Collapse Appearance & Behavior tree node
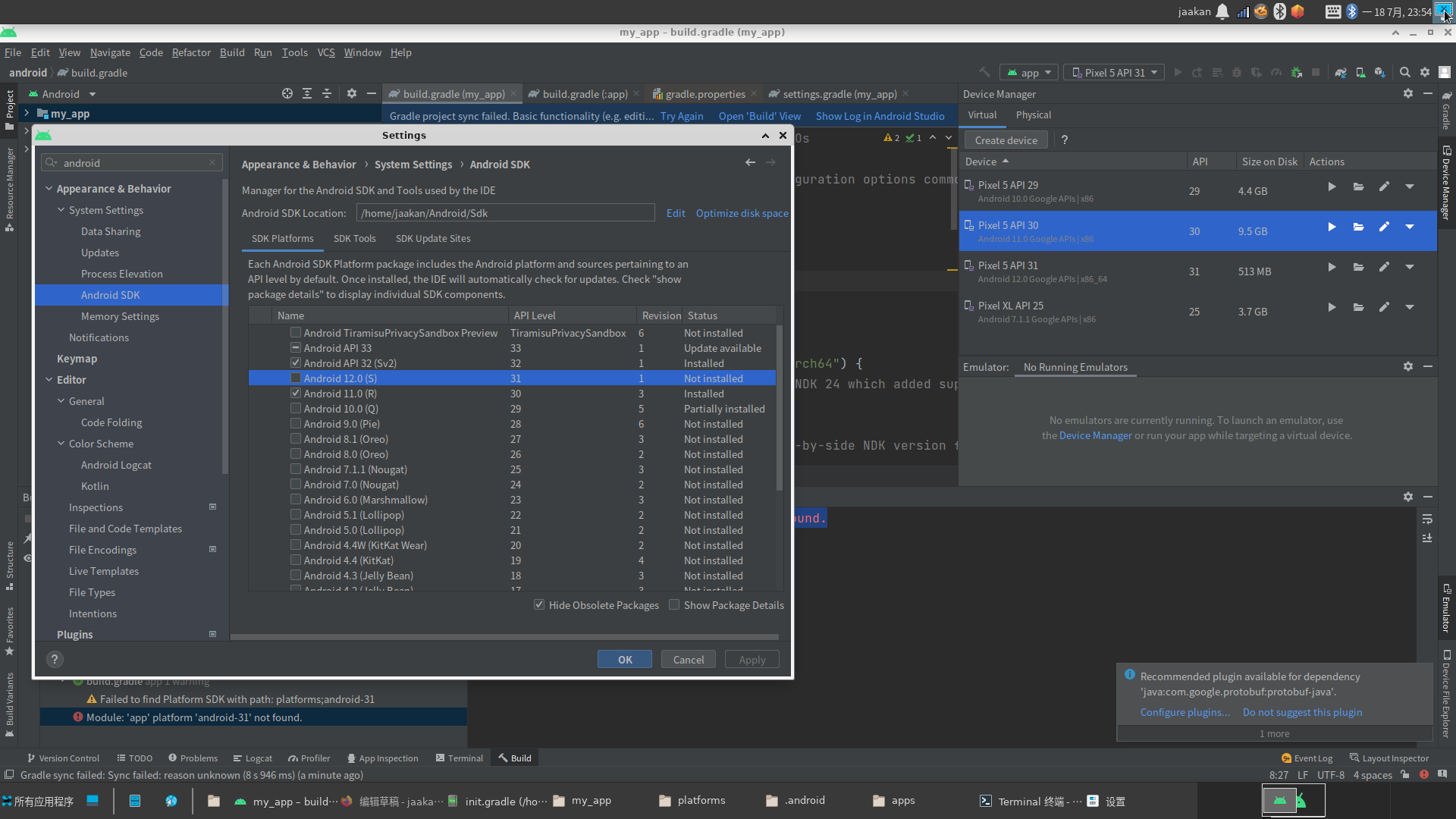The image size is (1456, 819). coord(49,189)
